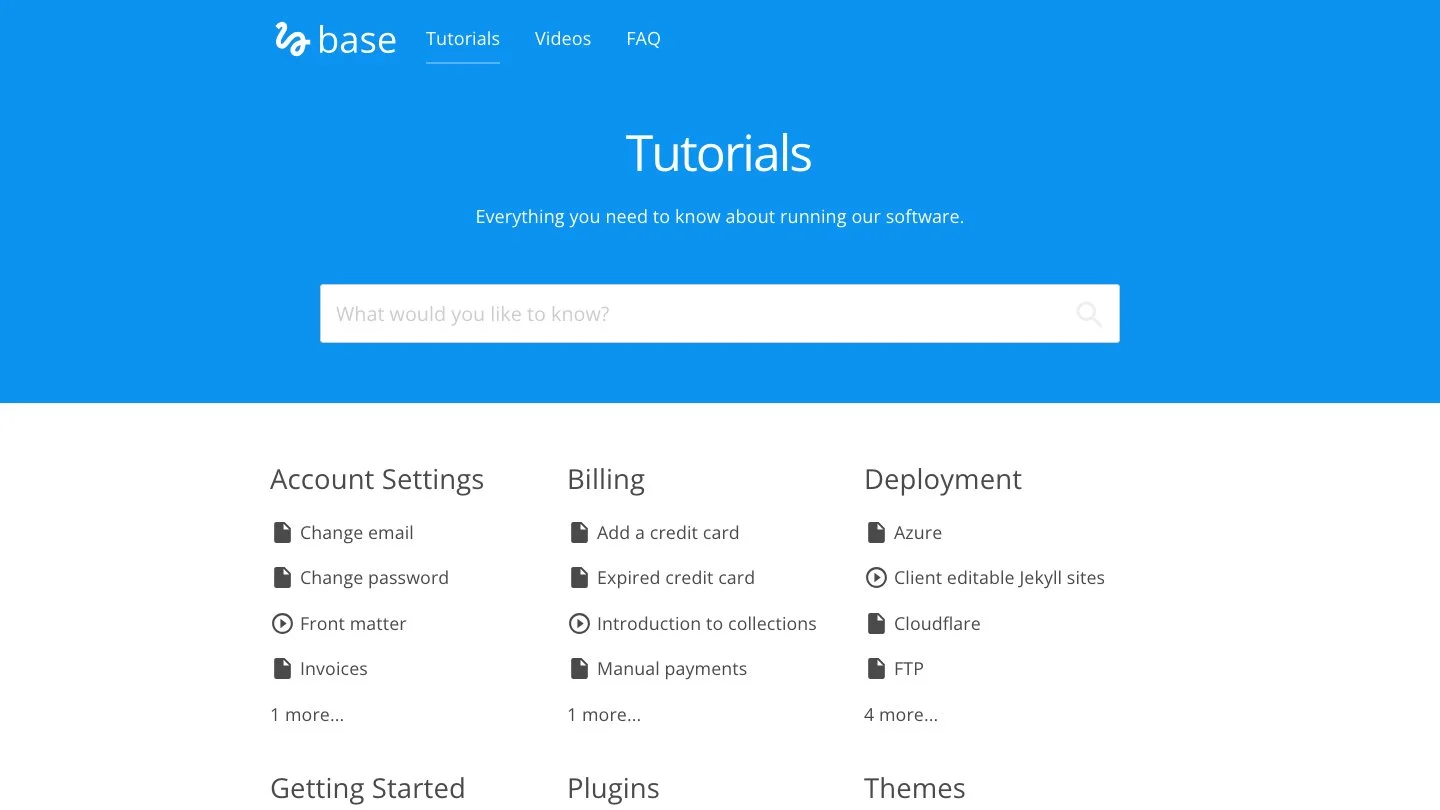
Task: Click document icon beside Azure
Action: [x=876, y=533]
